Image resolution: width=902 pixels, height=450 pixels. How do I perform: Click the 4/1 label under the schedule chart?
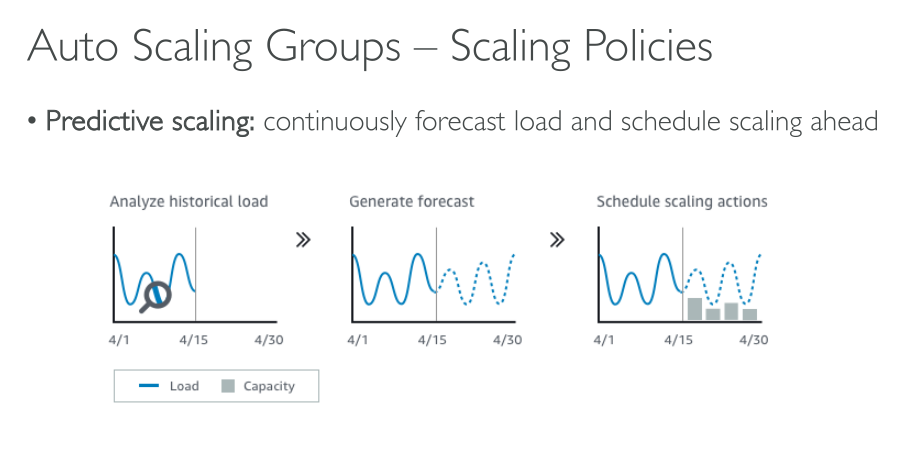point(604,340)
